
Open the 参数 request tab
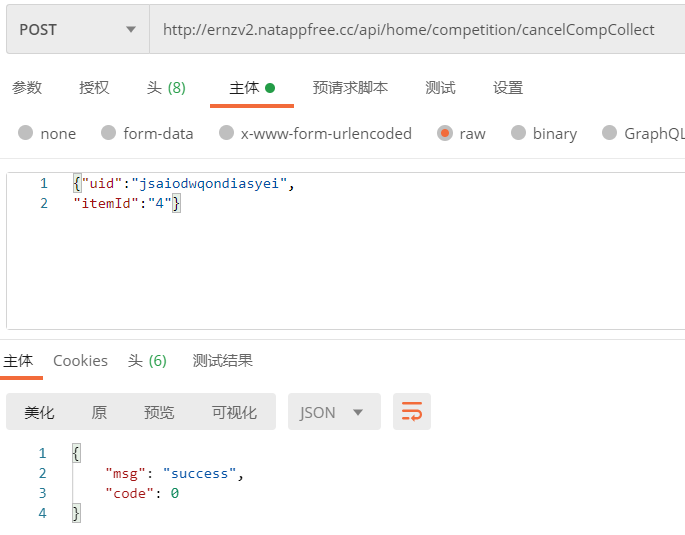tap(27, 87)
